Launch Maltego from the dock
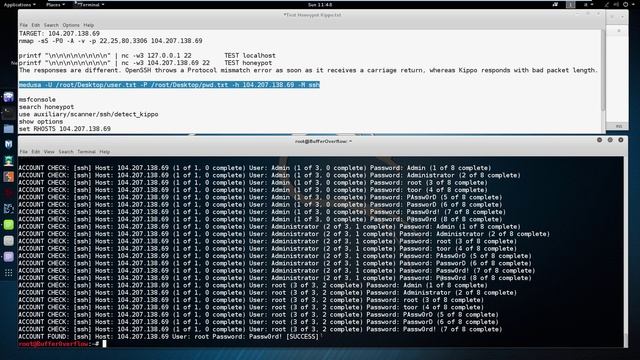 (x=9, y=209)
